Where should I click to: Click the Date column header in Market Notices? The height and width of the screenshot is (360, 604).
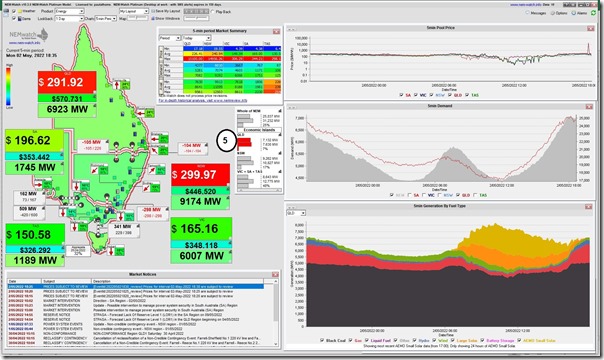click(24, 281)
